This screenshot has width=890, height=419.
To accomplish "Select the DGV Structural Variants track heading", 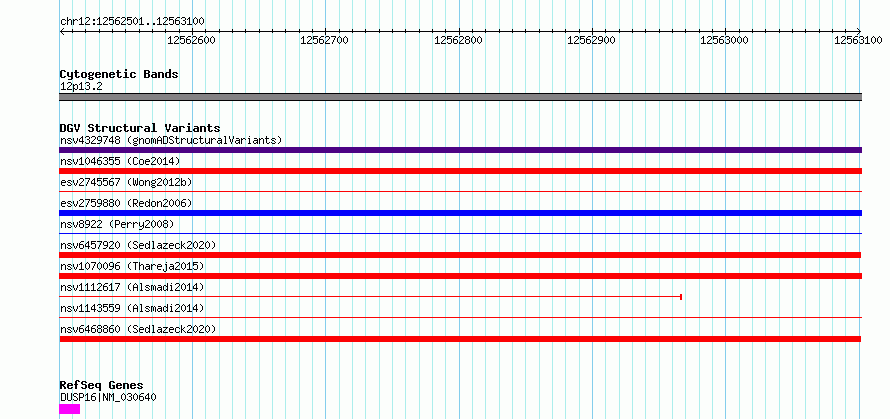I will (140, 128).
